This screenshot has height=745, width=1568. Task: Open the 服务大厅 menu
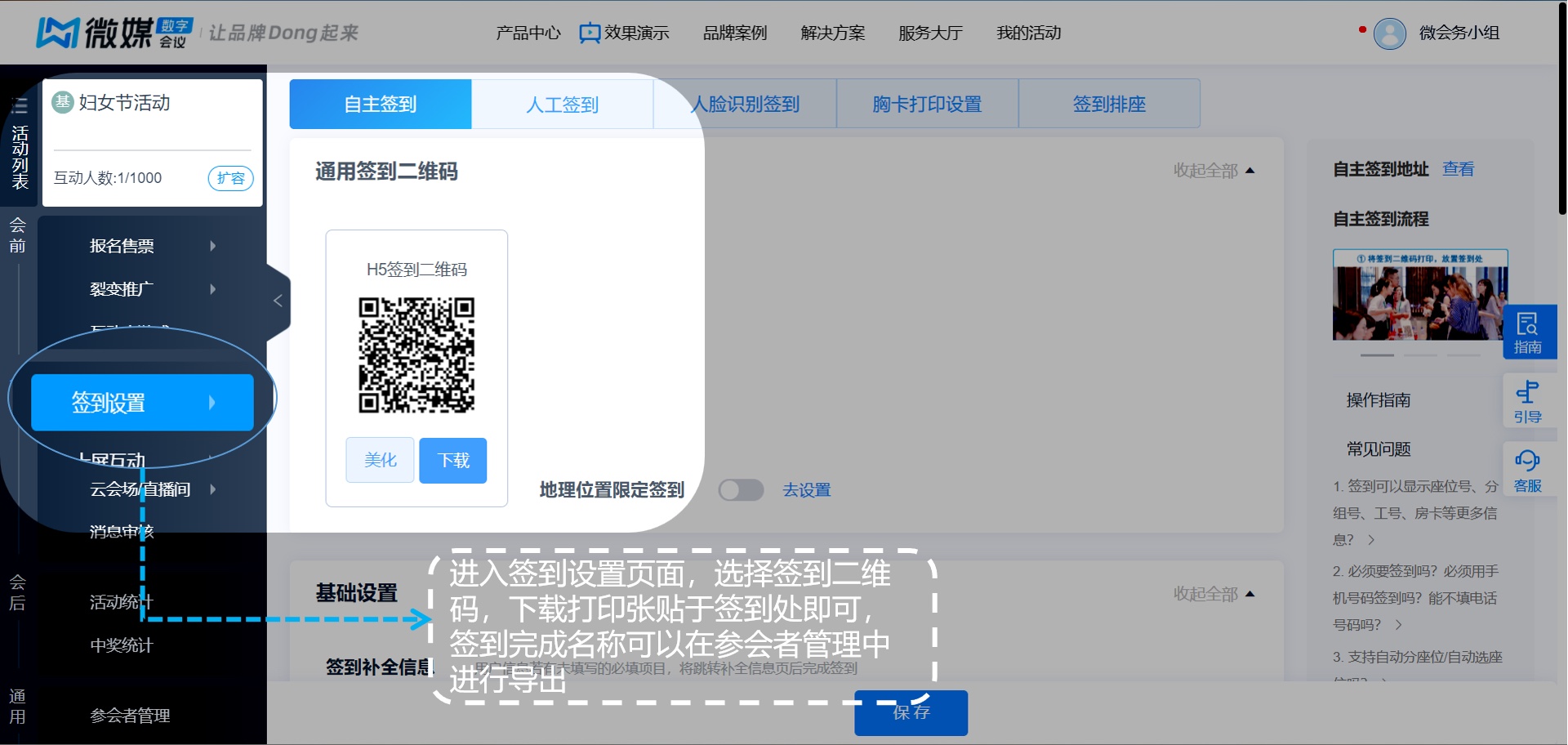(x=931, y=33)
